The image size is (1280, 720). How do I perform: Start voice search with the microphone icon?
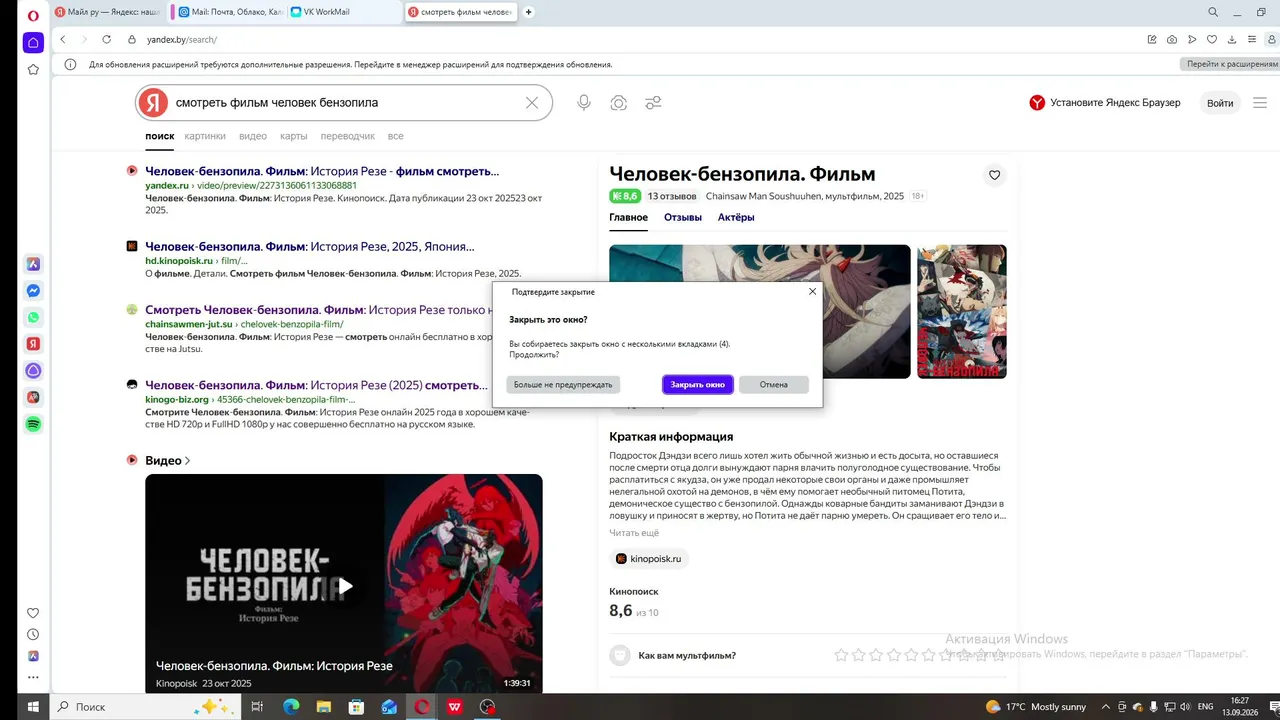[x=584, y=103]
